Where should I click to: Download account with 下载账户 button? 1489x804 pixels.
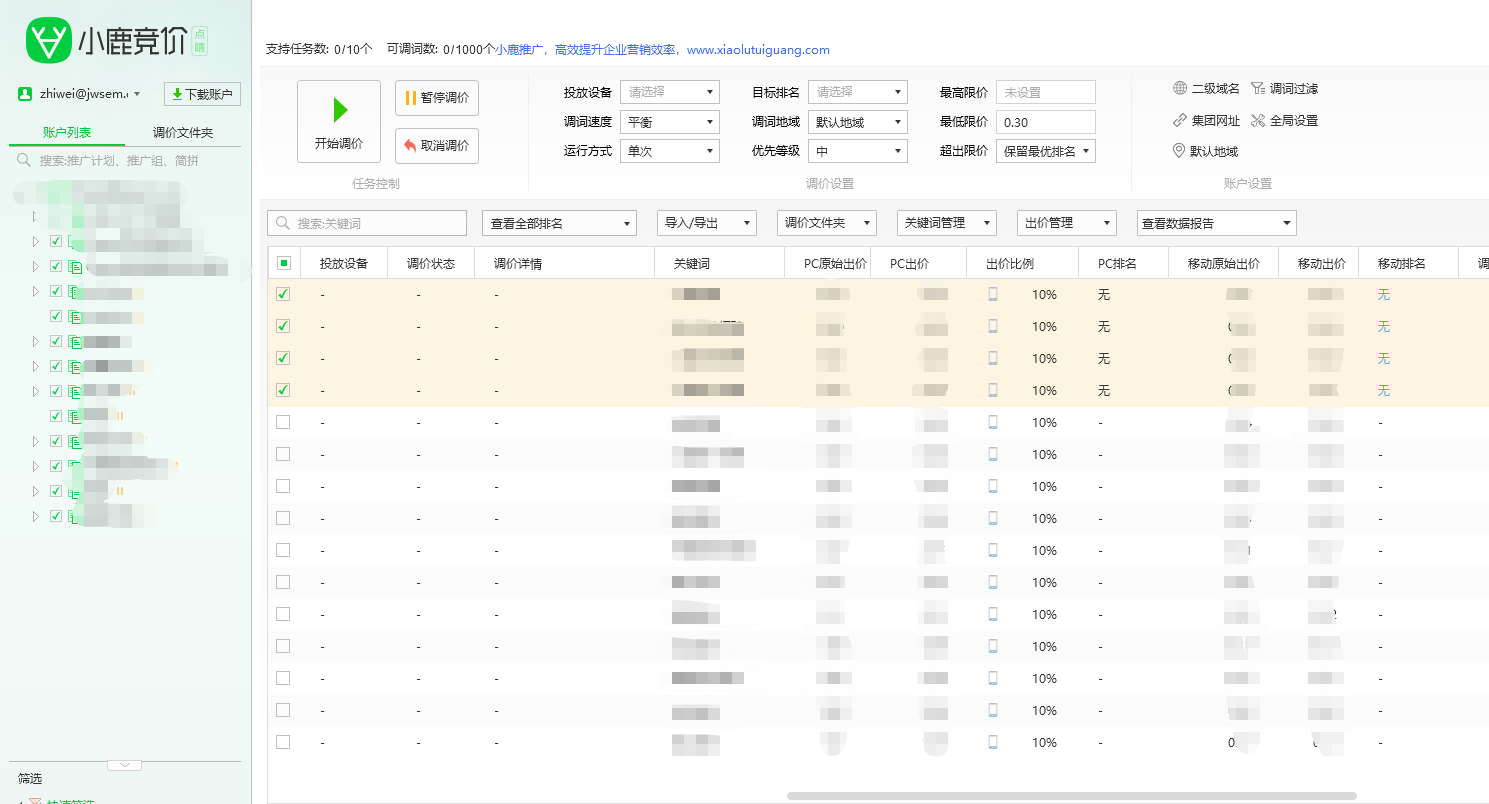click(x=202, y=94)
